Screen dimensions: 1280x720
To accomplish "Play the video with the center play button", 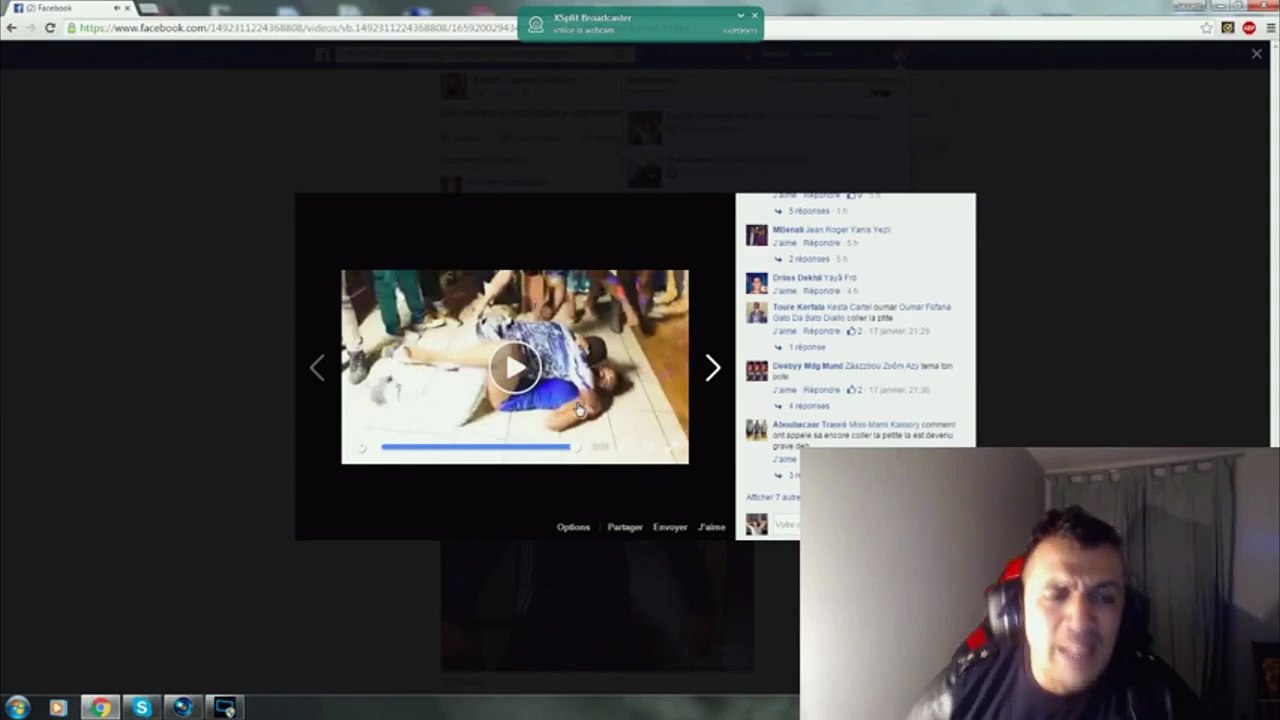I will [x=515, y=367].
